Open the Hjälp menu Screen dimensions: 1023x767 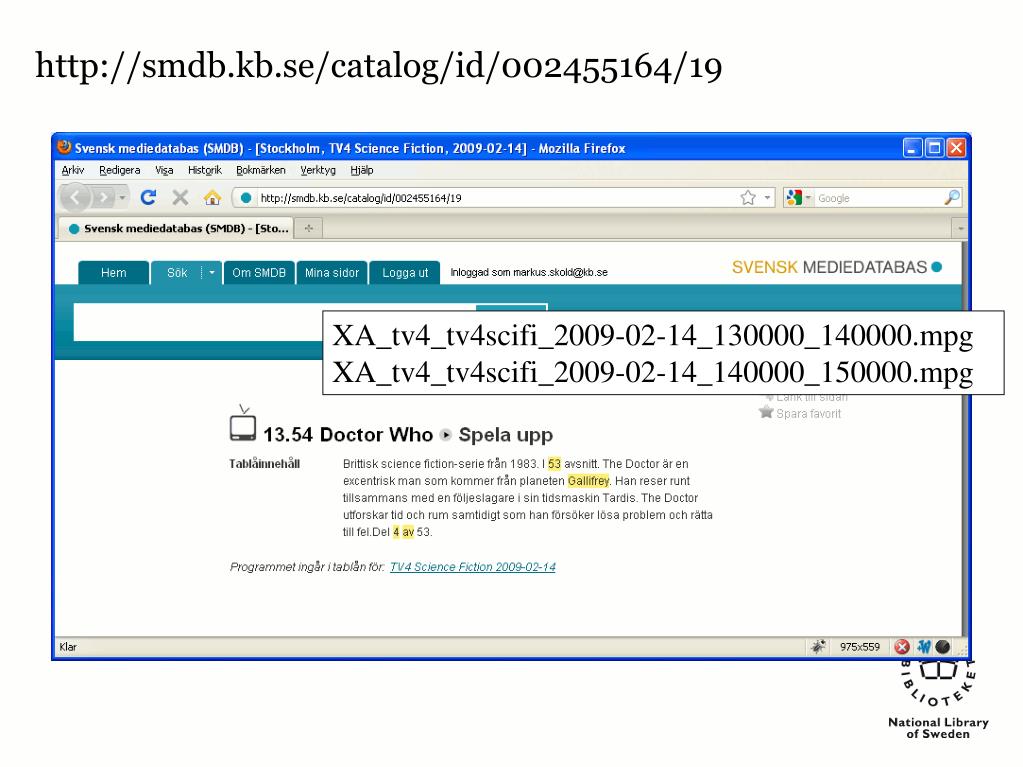click(361, 170)
